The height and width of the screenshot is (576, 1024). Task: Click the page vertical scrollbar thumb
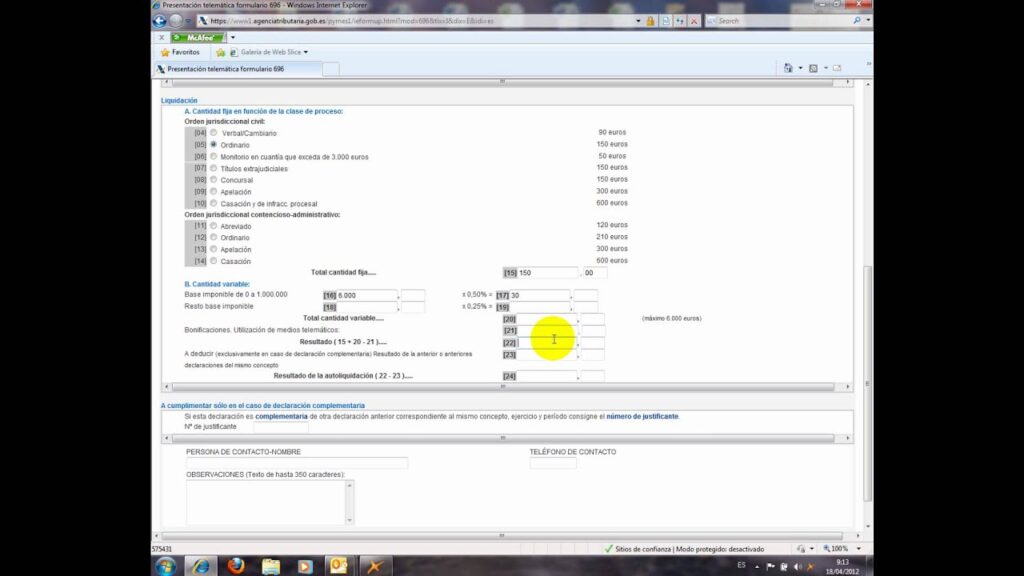(867, 383)
